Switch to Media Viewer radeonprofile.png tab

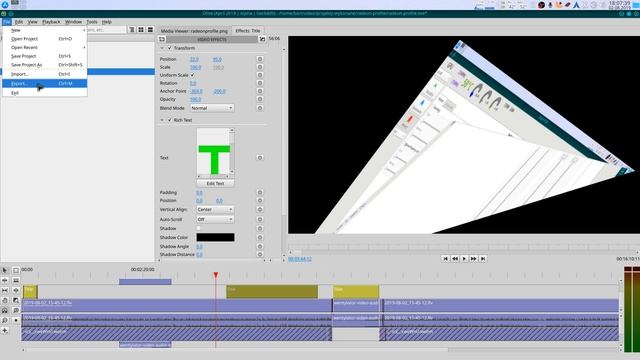(194, 31)
